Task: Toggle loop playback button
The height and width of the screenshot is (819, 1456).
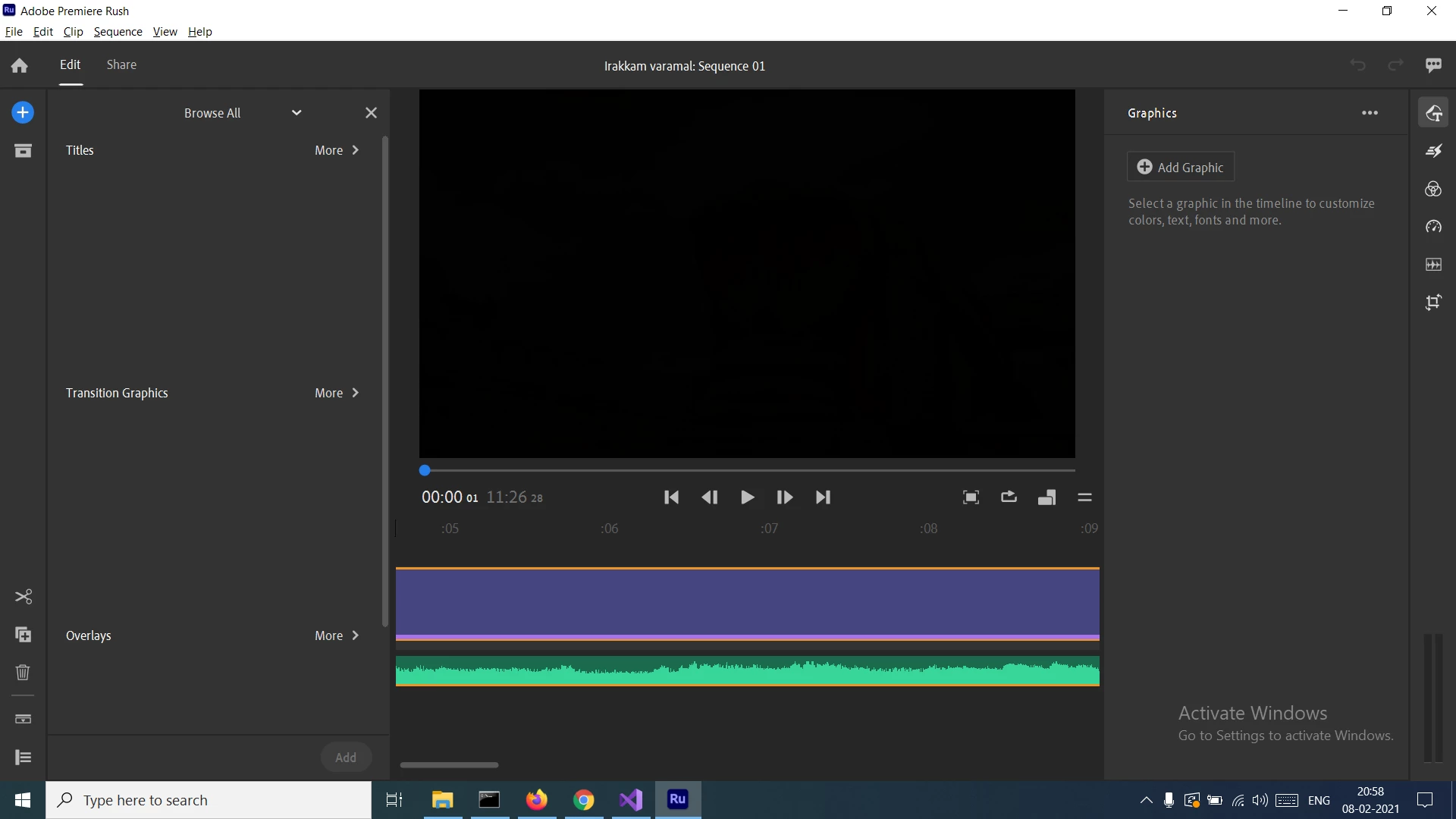Action: coord(1009,497)
